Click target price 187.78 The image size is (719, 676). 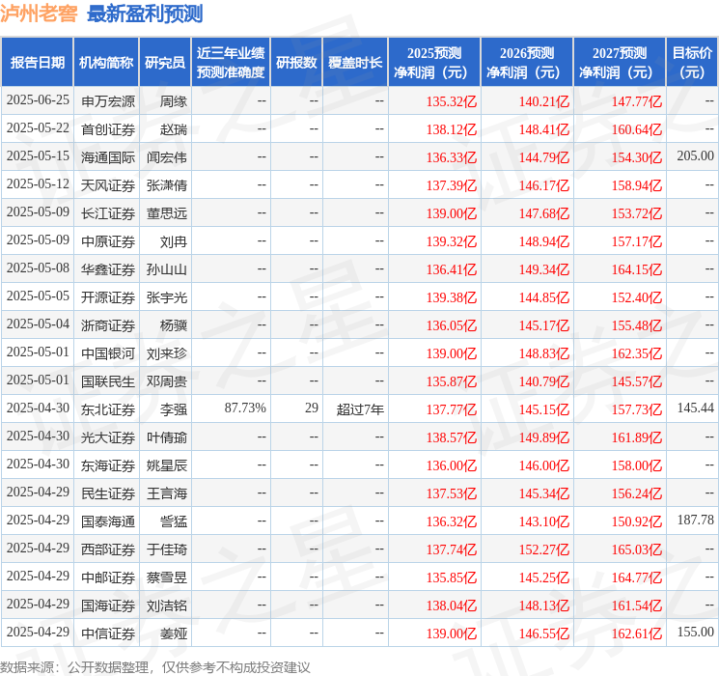coord(695,520)
